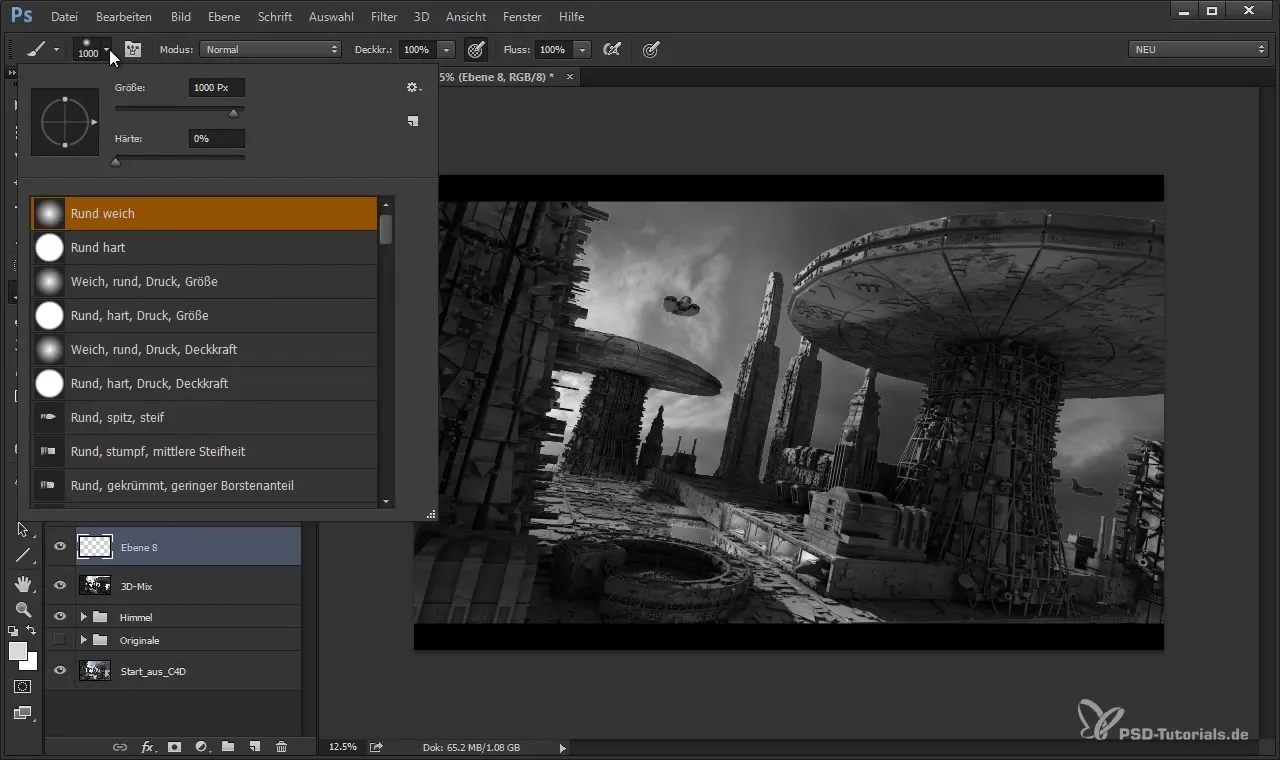Open the tool preset picker arrow
The height and width of the screenshot is (760, 1280).
click(57, 49)
